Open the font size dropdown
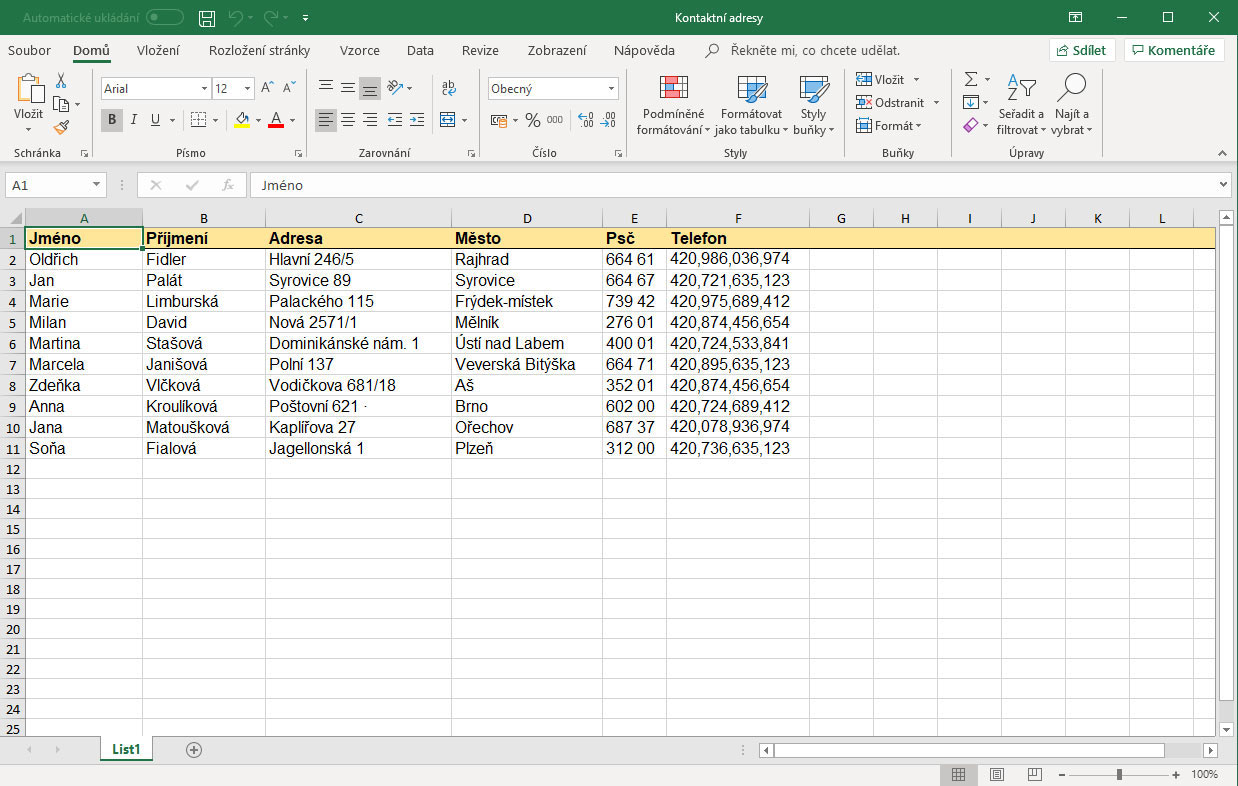 (247, 88)
